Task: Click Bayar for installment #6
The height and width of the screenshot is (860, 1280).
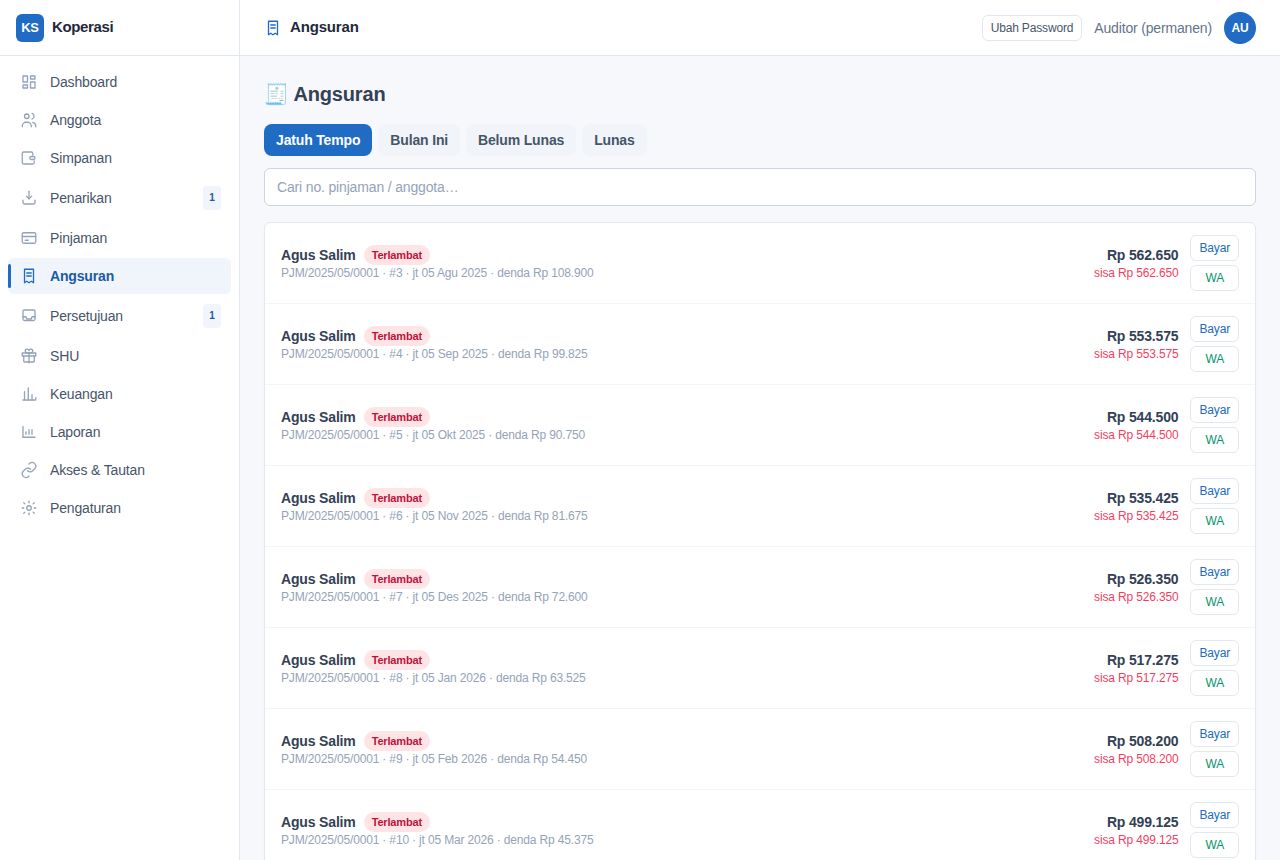Action: click(1214, 491)
